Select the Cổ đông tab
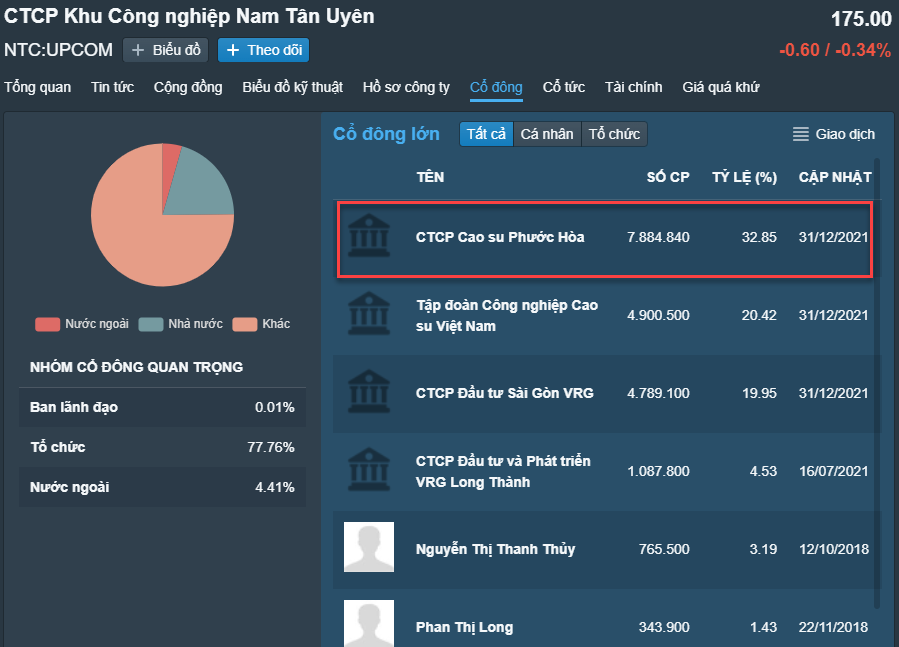 tap(496, 87)
